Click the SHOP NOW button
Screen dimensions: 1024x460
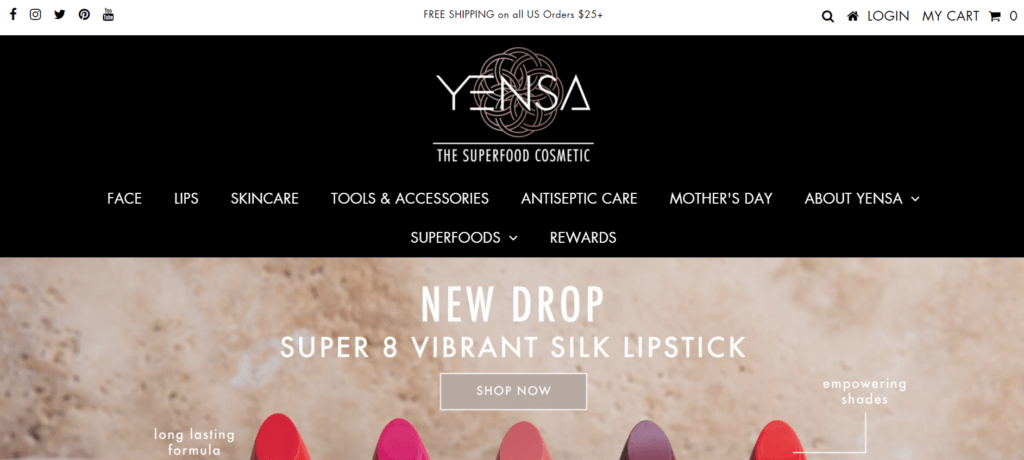point(513,391)
